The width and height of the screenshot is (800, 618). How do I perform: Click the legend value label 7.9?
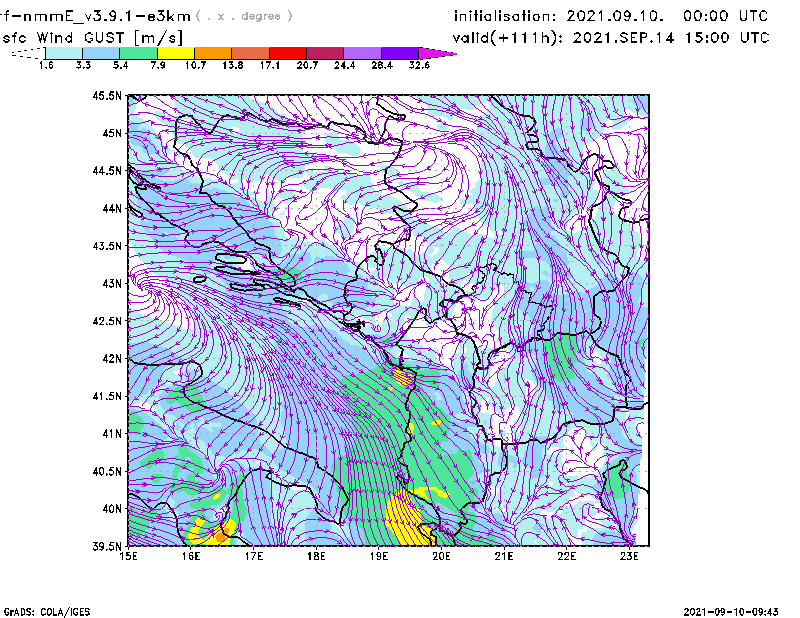coord(158,65)
